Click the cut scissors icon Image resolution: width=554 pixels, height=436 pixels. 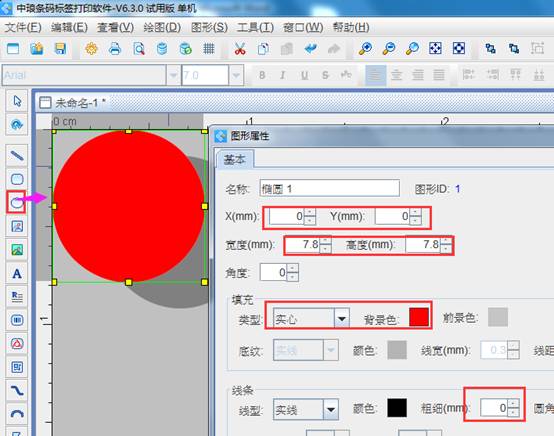pyautogui.click(x=240, y=49)
